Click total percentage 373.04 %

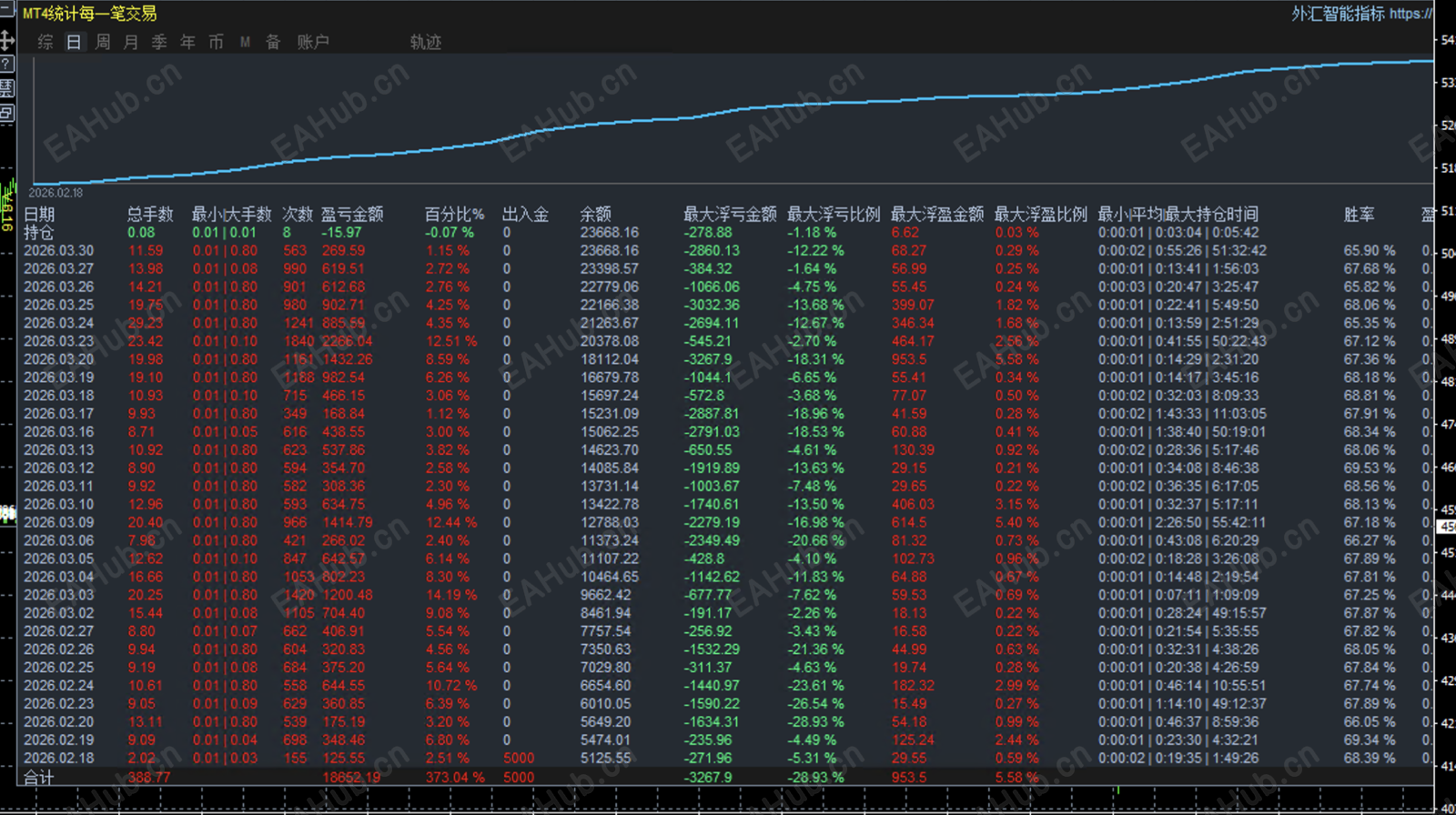[455, 778]
